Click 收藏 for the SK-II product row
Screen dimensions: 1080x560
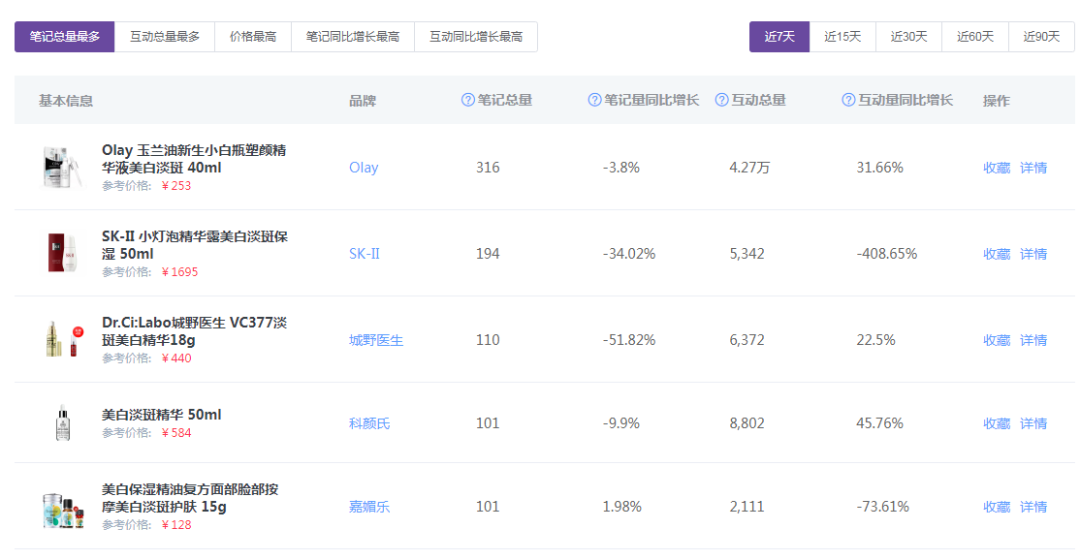[x=997, y=253]
